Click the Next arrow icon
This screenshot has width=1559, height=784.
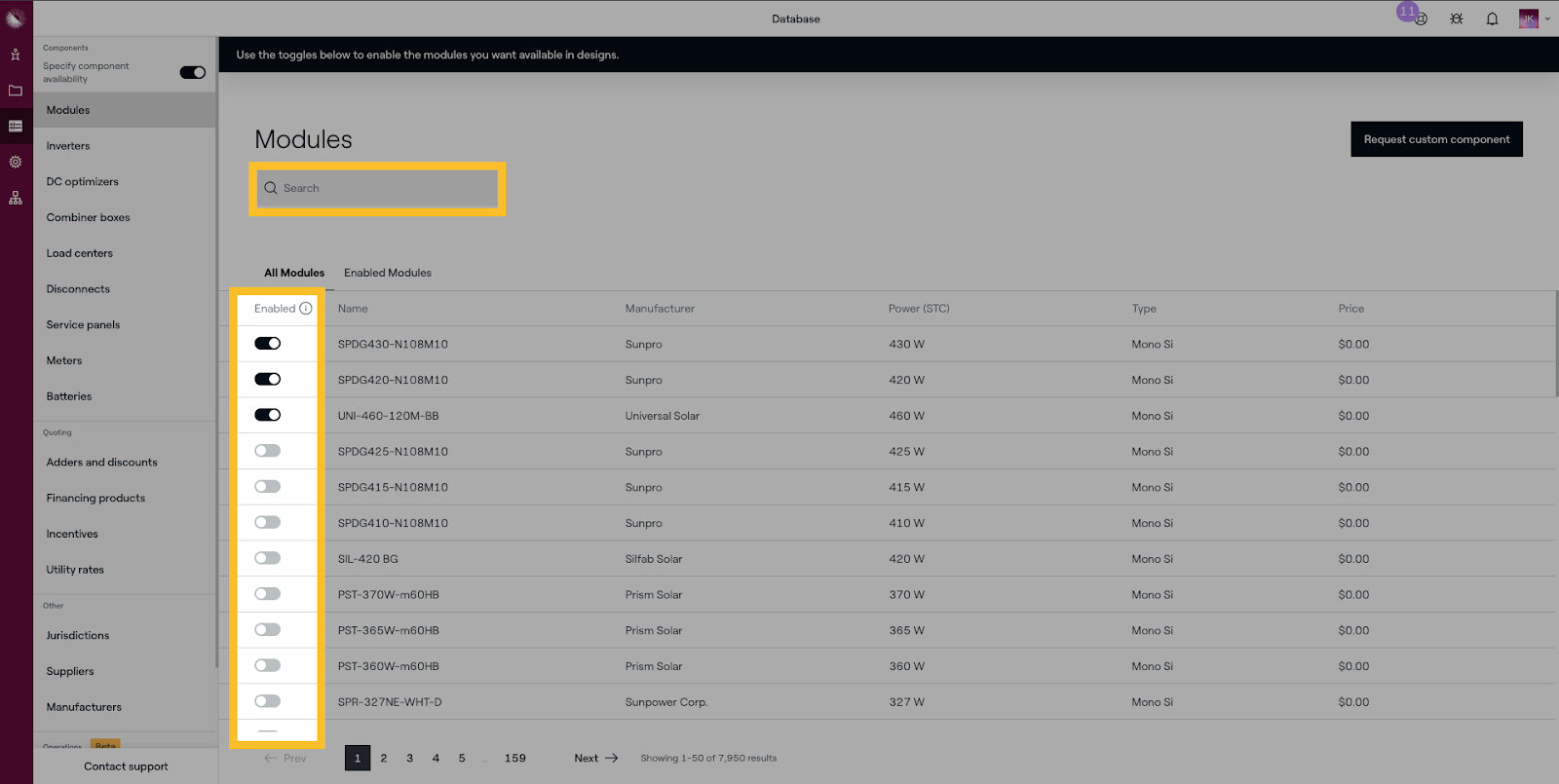612,758
